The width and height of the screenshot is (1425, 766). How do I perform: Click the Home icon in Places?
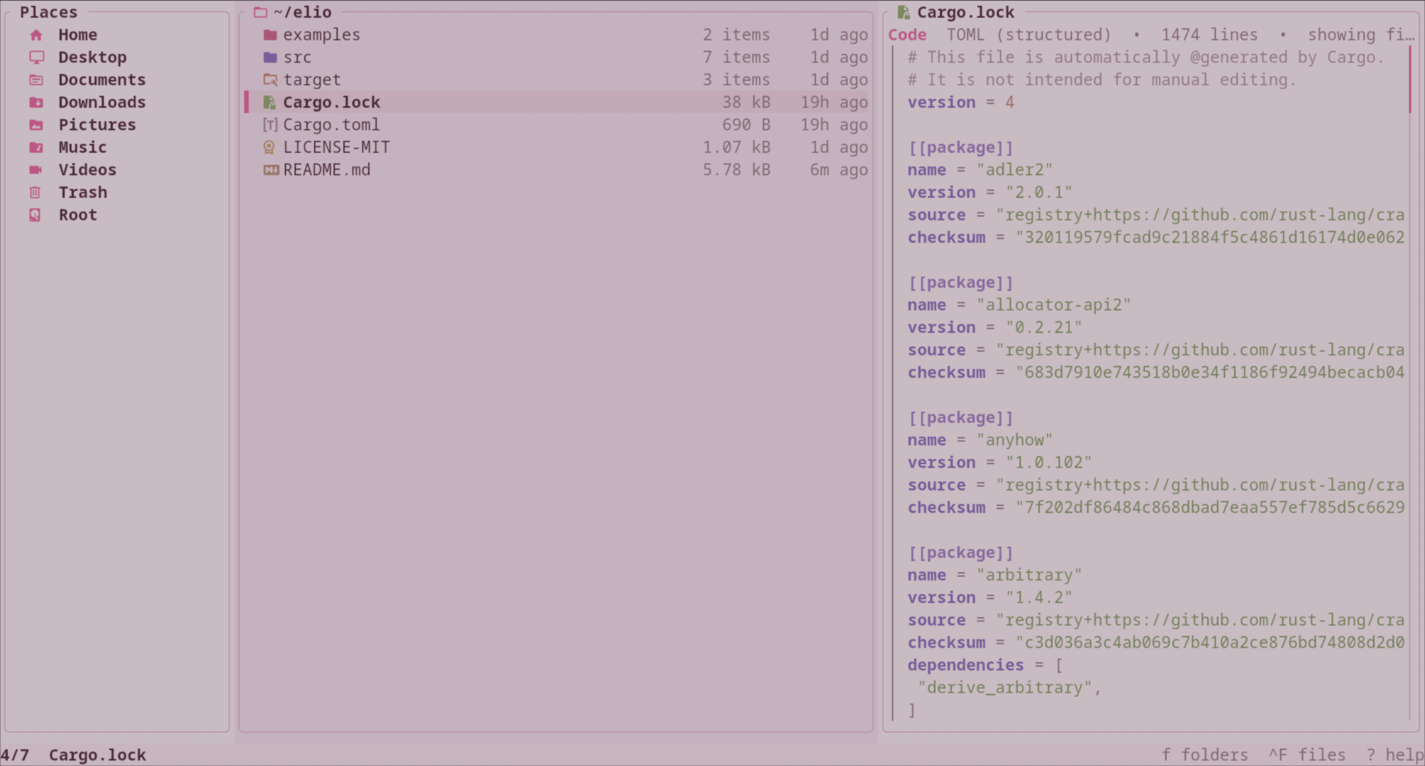[37, 34]
